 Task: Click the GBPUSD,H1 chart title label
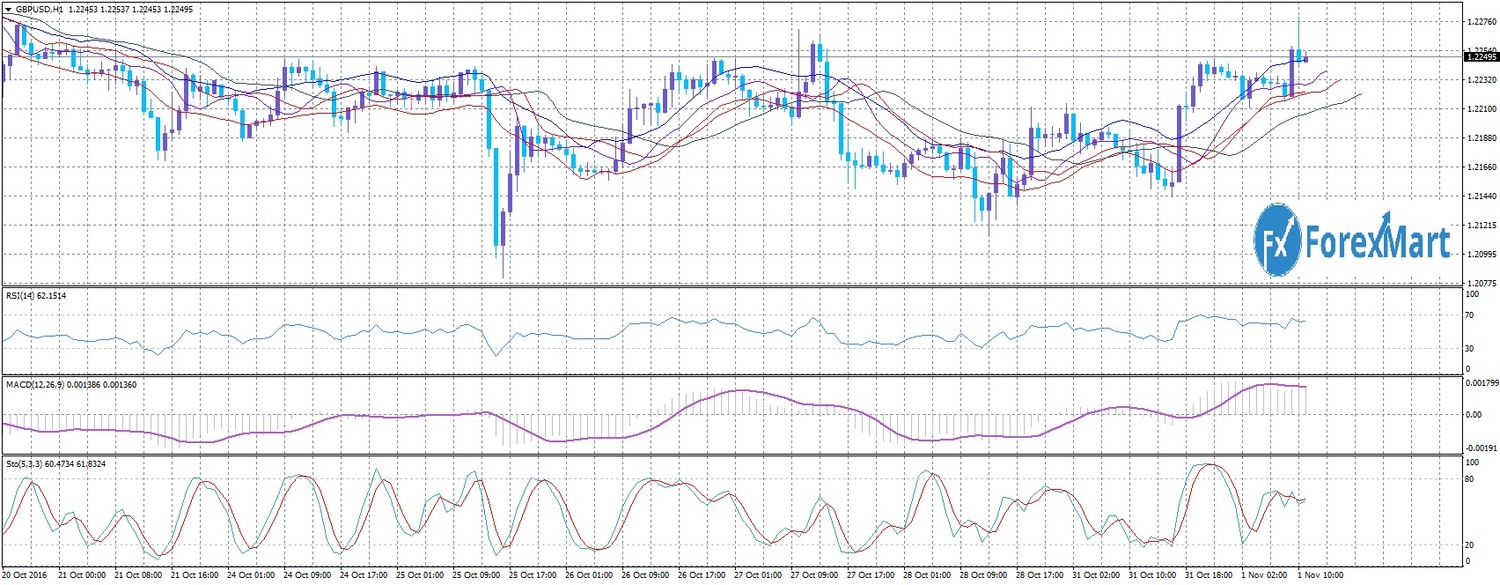(x=40, y=8)
